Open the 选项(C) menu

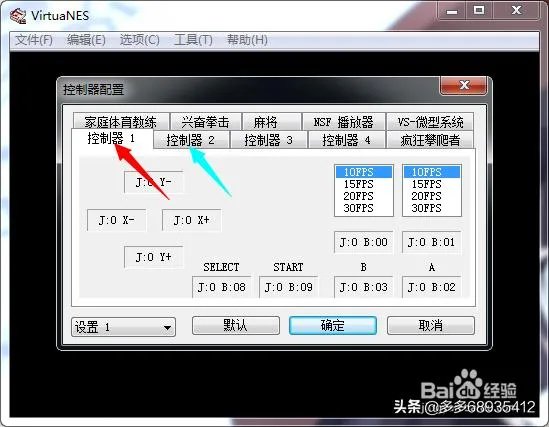139,40
